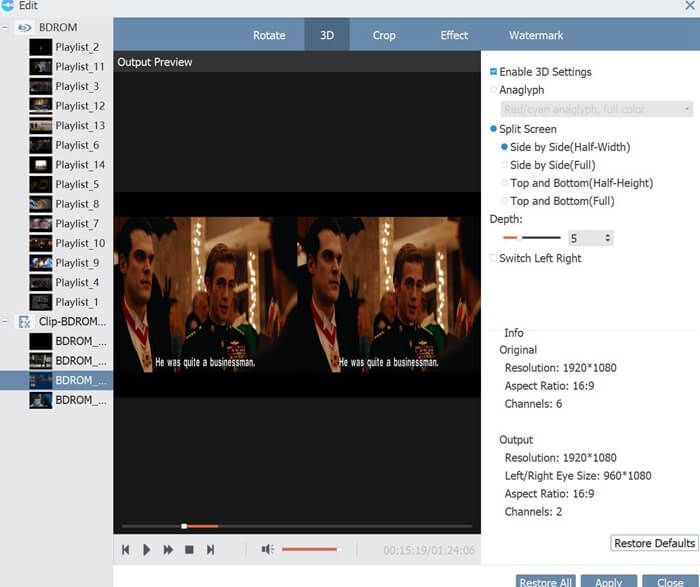Collapse the Clip-BDROM tree node
The height and width of the screenshot is (587, 700).
(4, 322)
